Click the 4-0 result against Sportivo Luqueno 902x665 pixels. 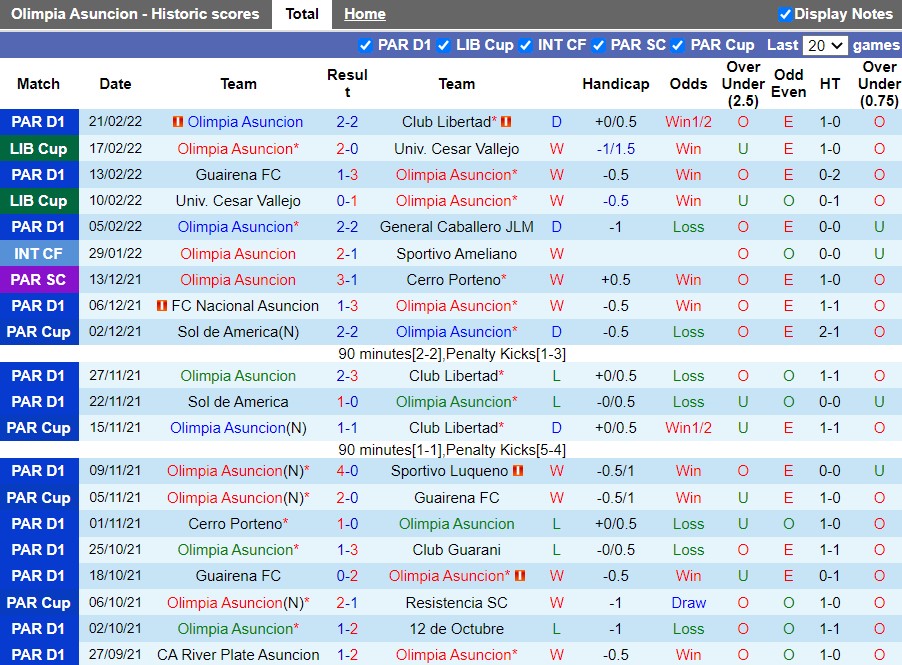347,471
